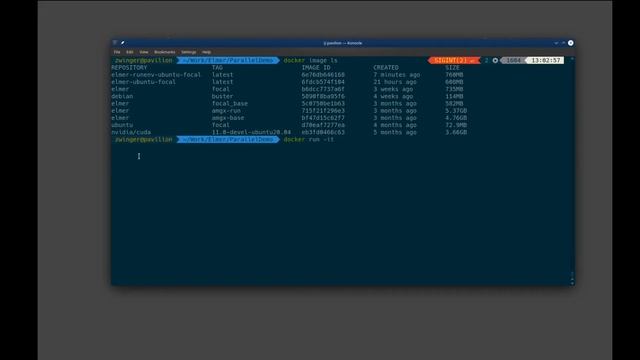Viewport: 640px width, 360px height.
Task: Click the '3 weeks ago' created value
Action: tap(393, 89)
